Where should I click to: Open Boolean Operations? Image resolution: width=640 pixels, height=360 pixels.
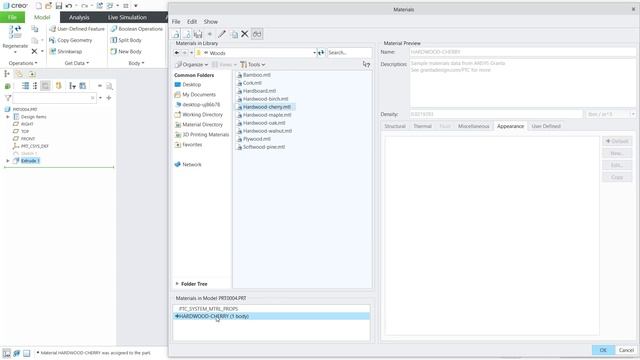[x=137, y=29]
